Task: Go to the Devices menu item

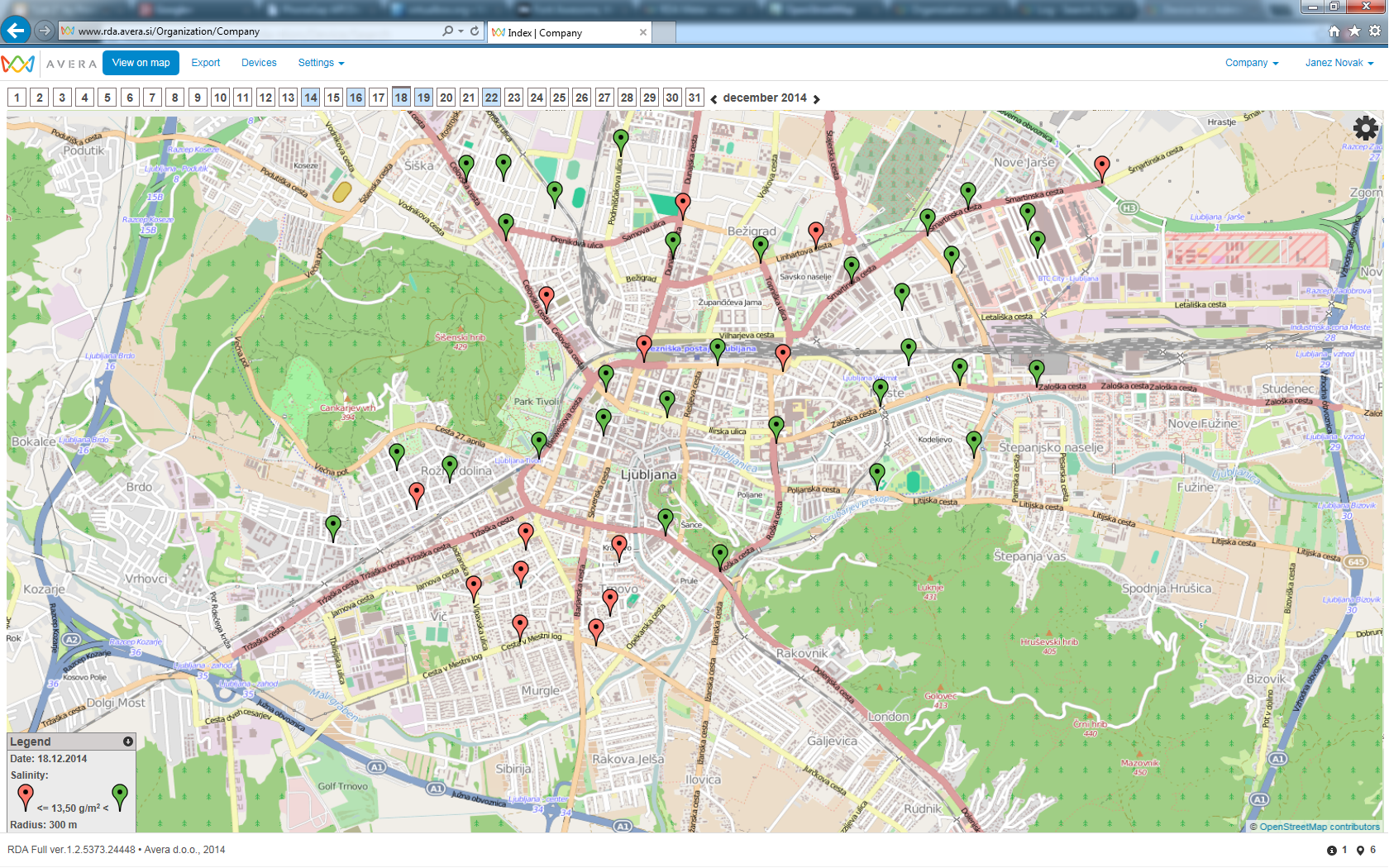Action: coord(259,63)
